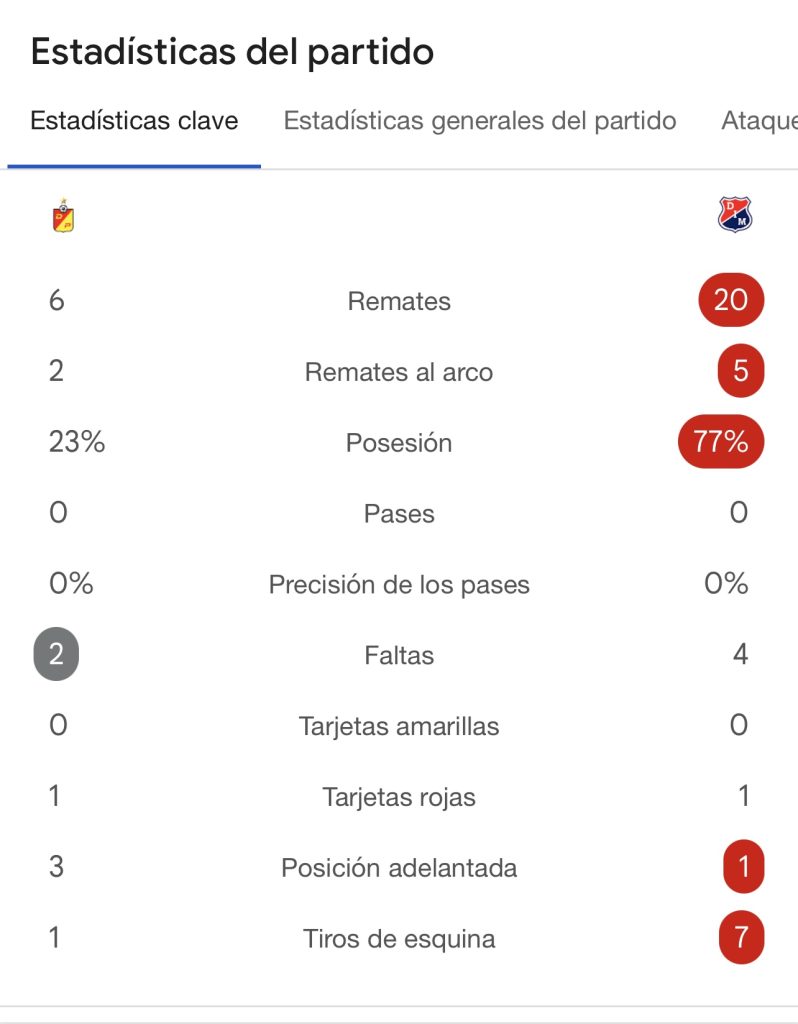Click the Precisión de los pases label
This screenshot has width=798, height=1024.
tap(399, 585)
